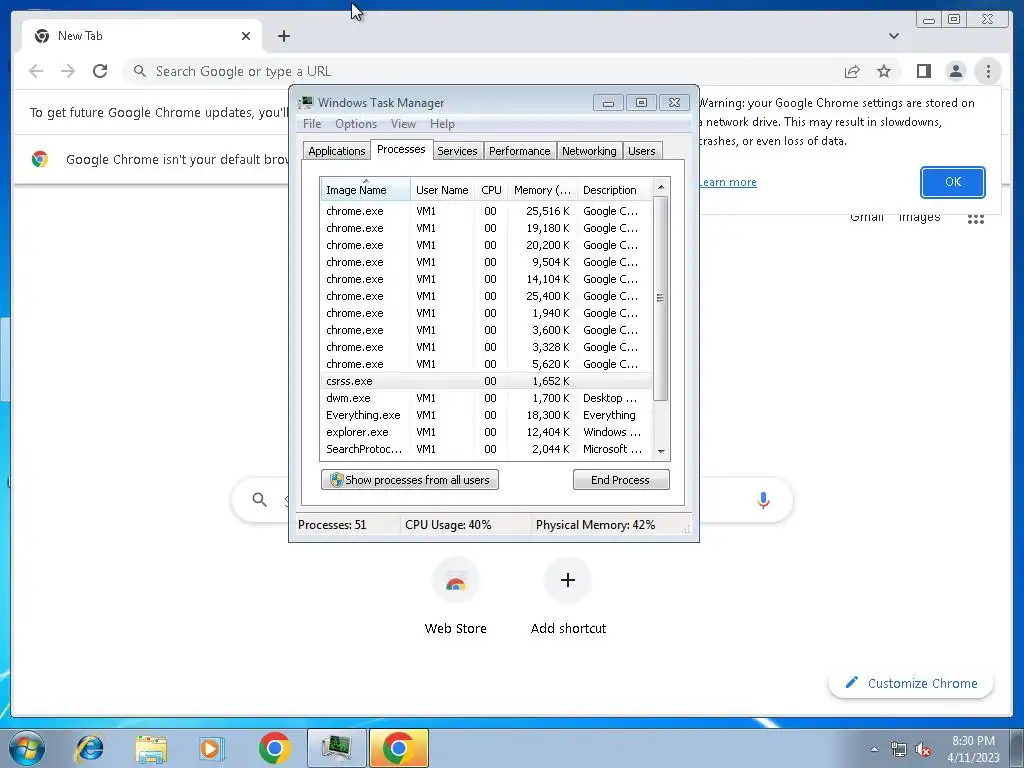Select the chrome.exe row using 25,516 K
The height and width of the screenshot is (768, 1024).
(486, 211)
